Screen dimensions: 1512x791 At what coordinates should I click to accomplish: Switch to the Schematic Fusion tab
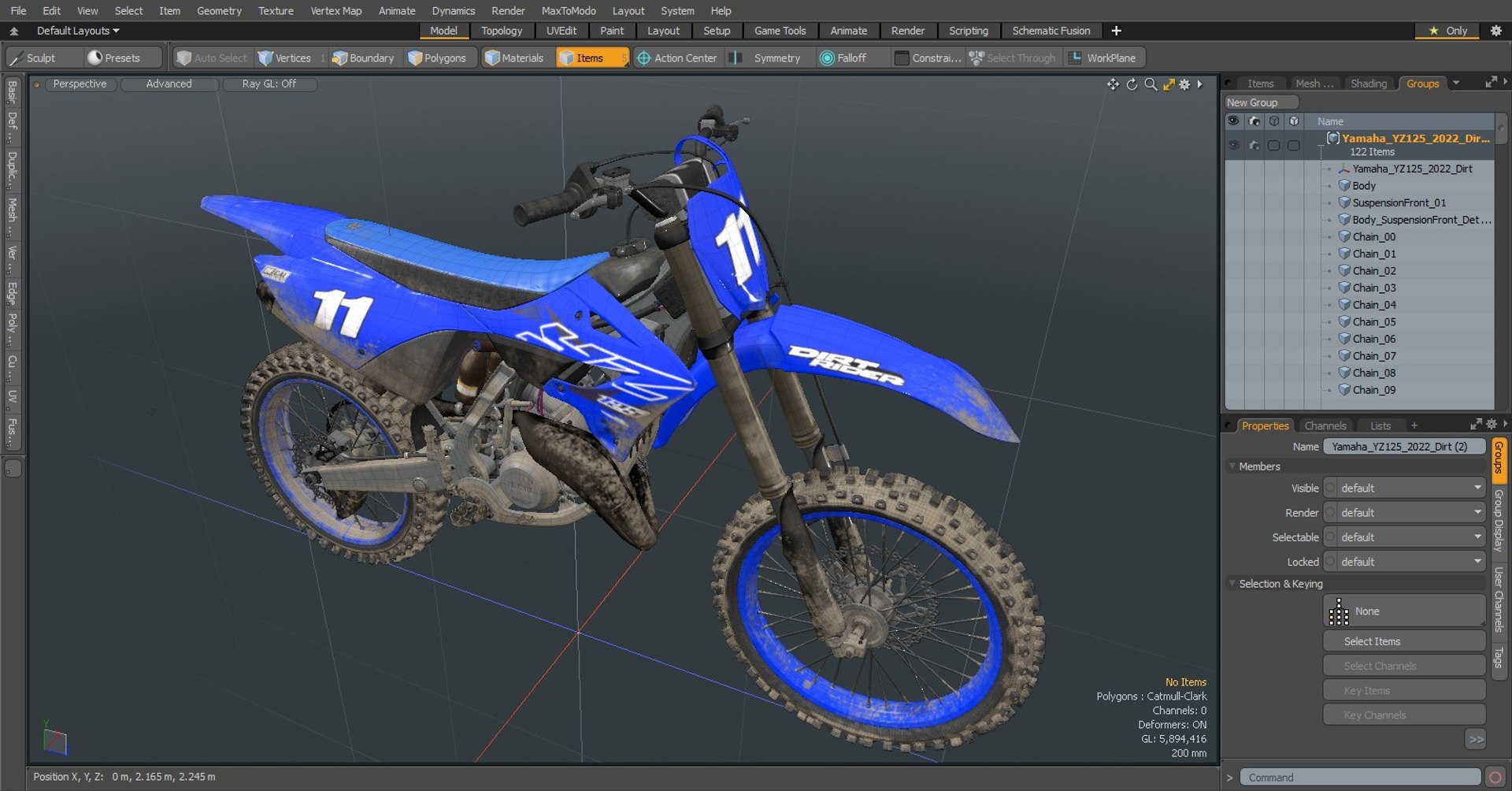click(x=1051, y=31)
